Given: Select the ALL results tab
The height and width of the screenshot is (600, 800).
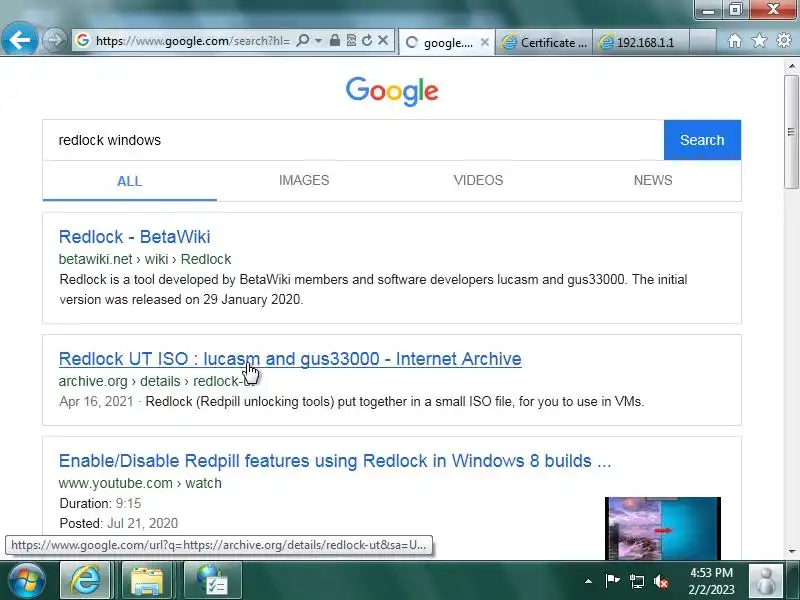Looking at the screenshot, I should click(130, 181).
